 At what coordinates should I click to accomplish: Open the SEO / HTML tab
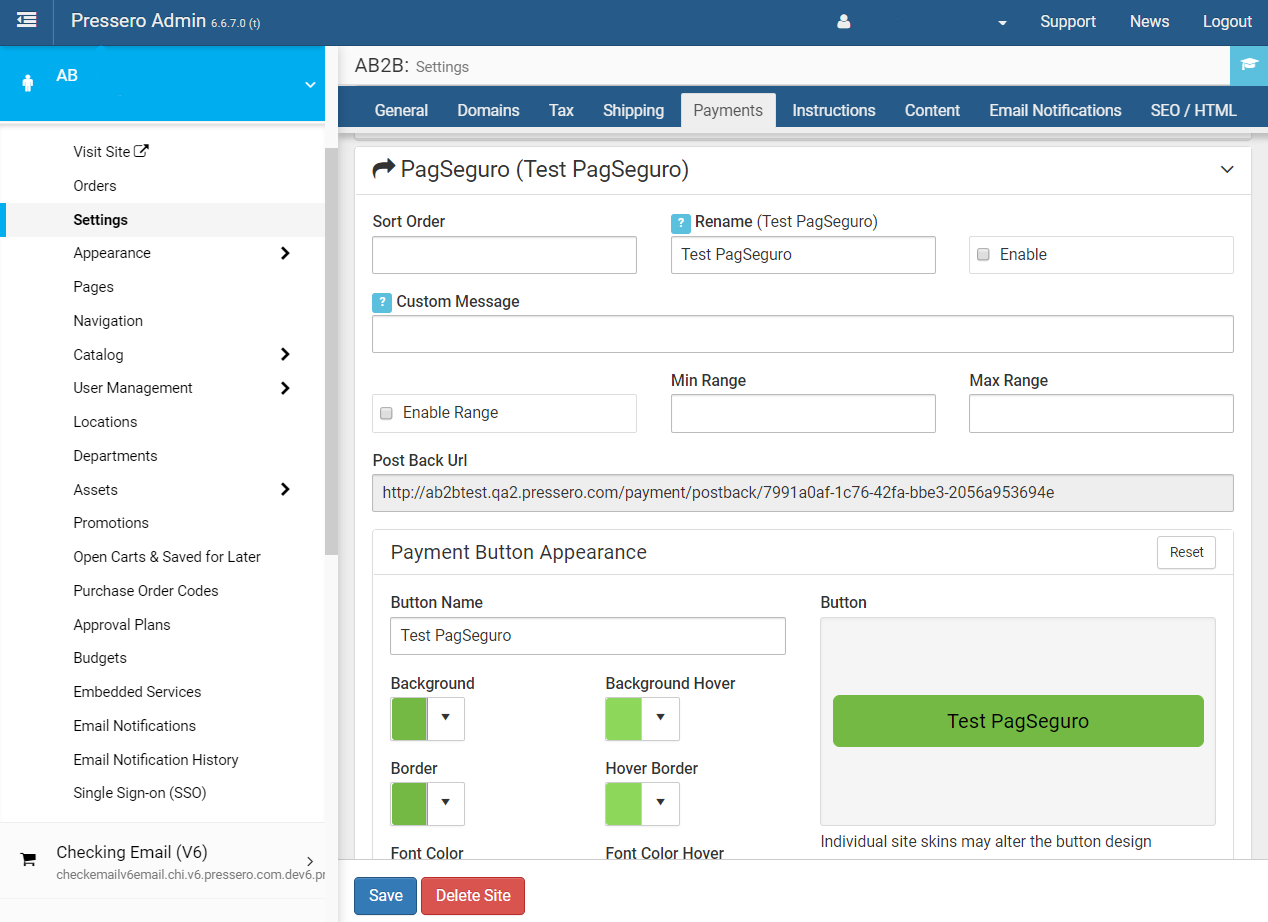pyautogui.click(x=1194, y=110)
